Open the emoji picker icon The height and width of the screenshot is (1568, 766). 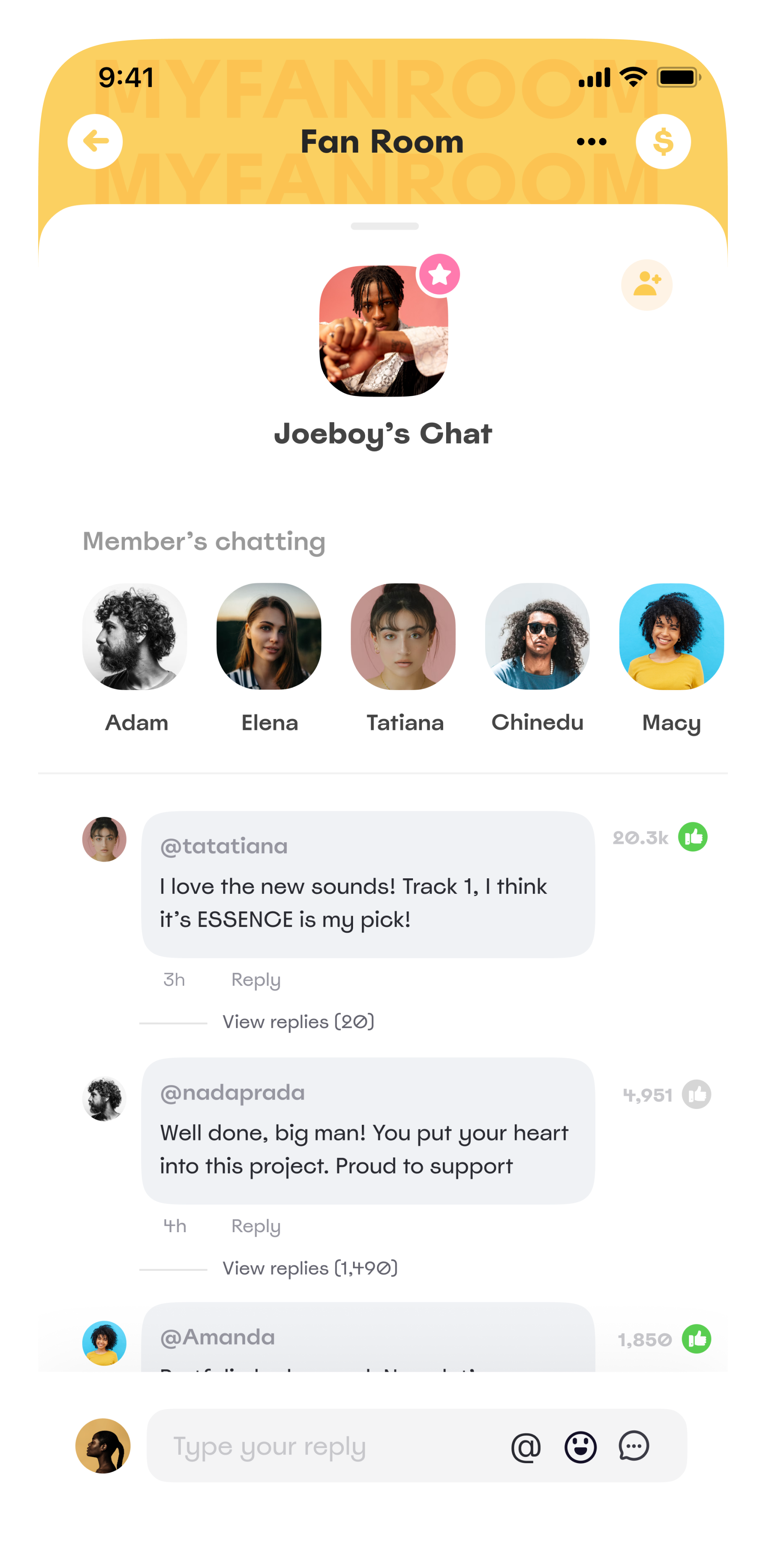580,1448
